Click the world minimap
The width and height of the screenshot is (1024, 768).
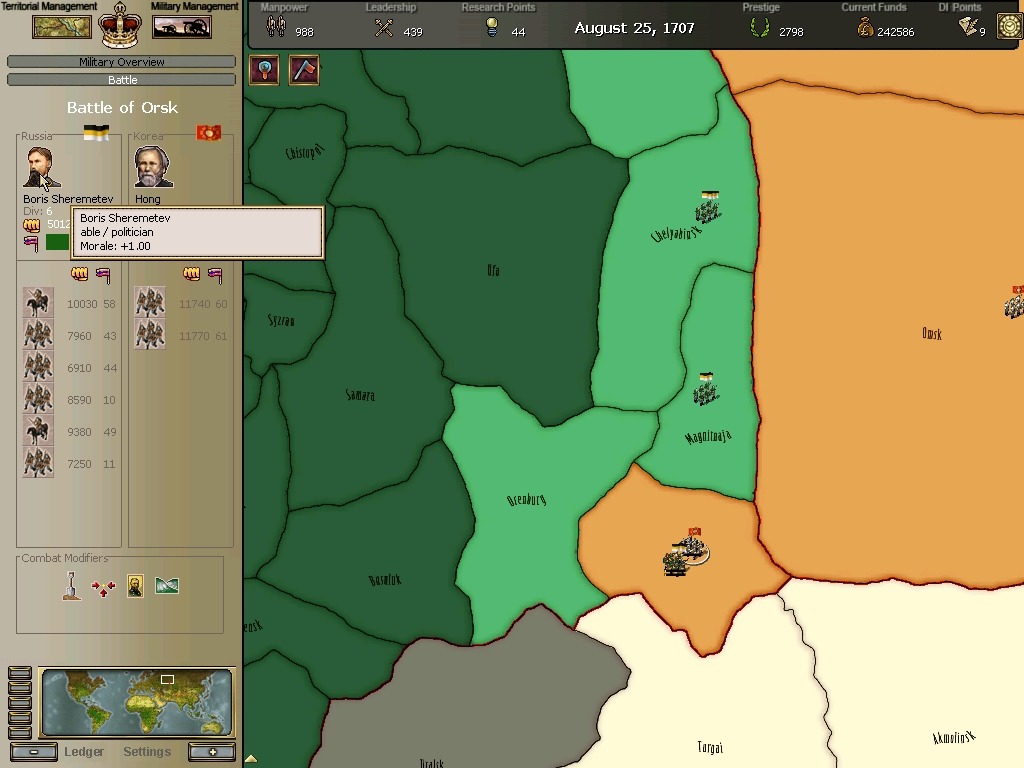pyautogui.click(x=136, y=702)
